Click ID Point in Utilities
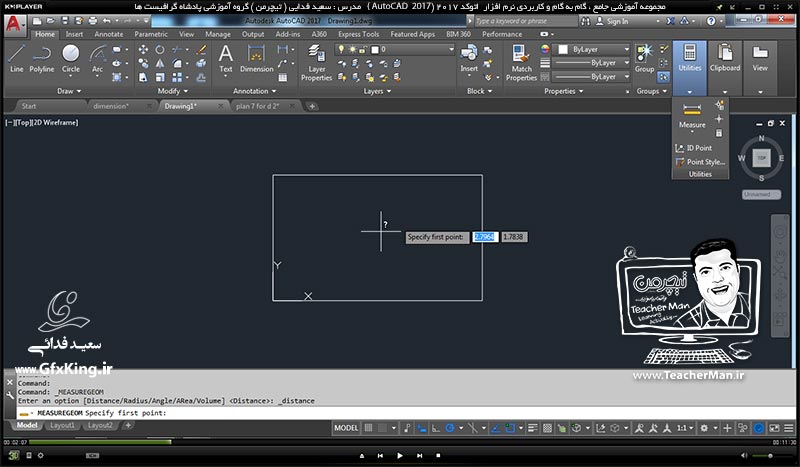The height and width of the screenshot is (467, 800). coord(693,148)
